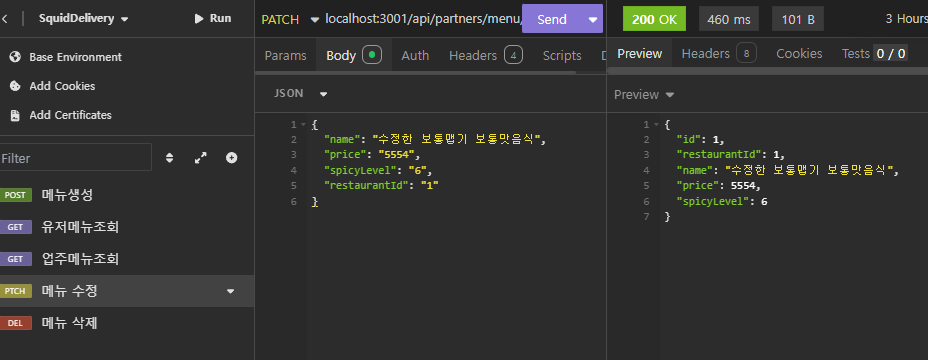Click the "spicyLevel": 6 response line
Screen dimensions: 928x360
[722, 201]
